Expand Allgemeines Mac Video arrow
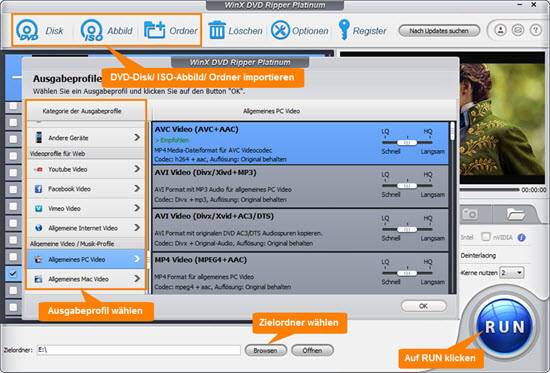 137,279
